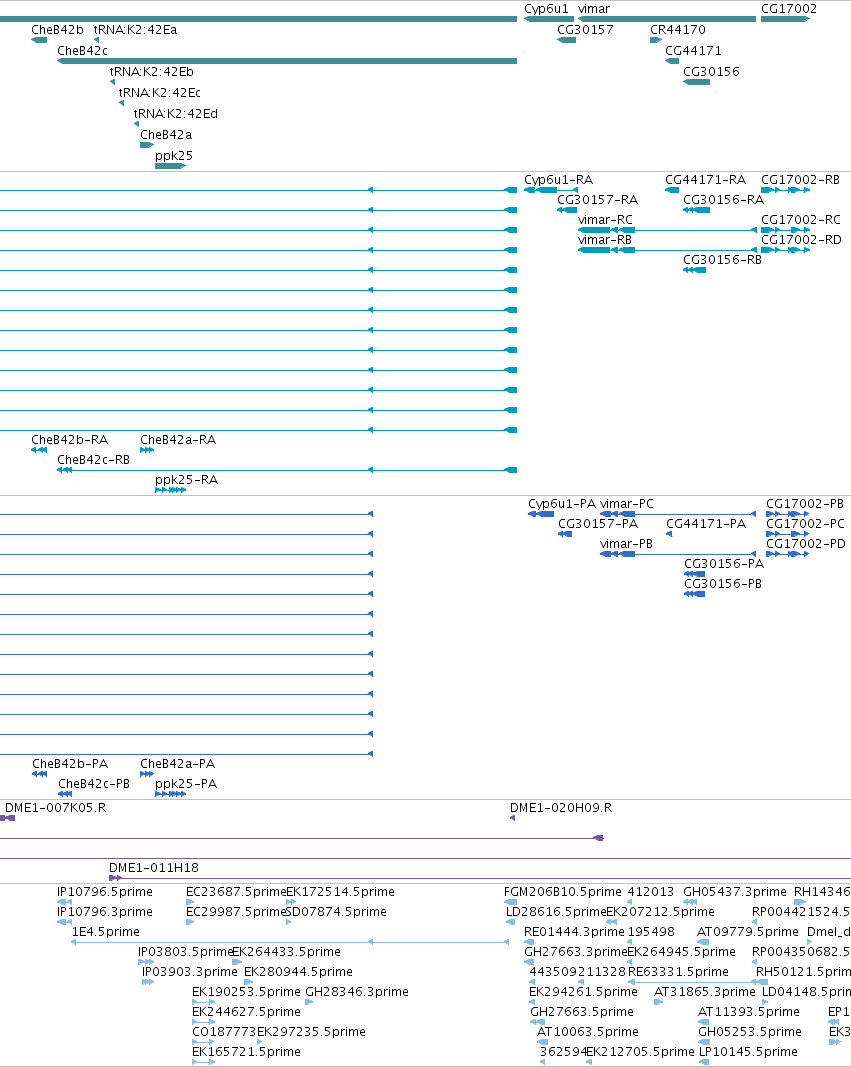The image size is (851, 1067).
Task: Select the CG17002-PC protein label
Action: [x=805, y=524]
